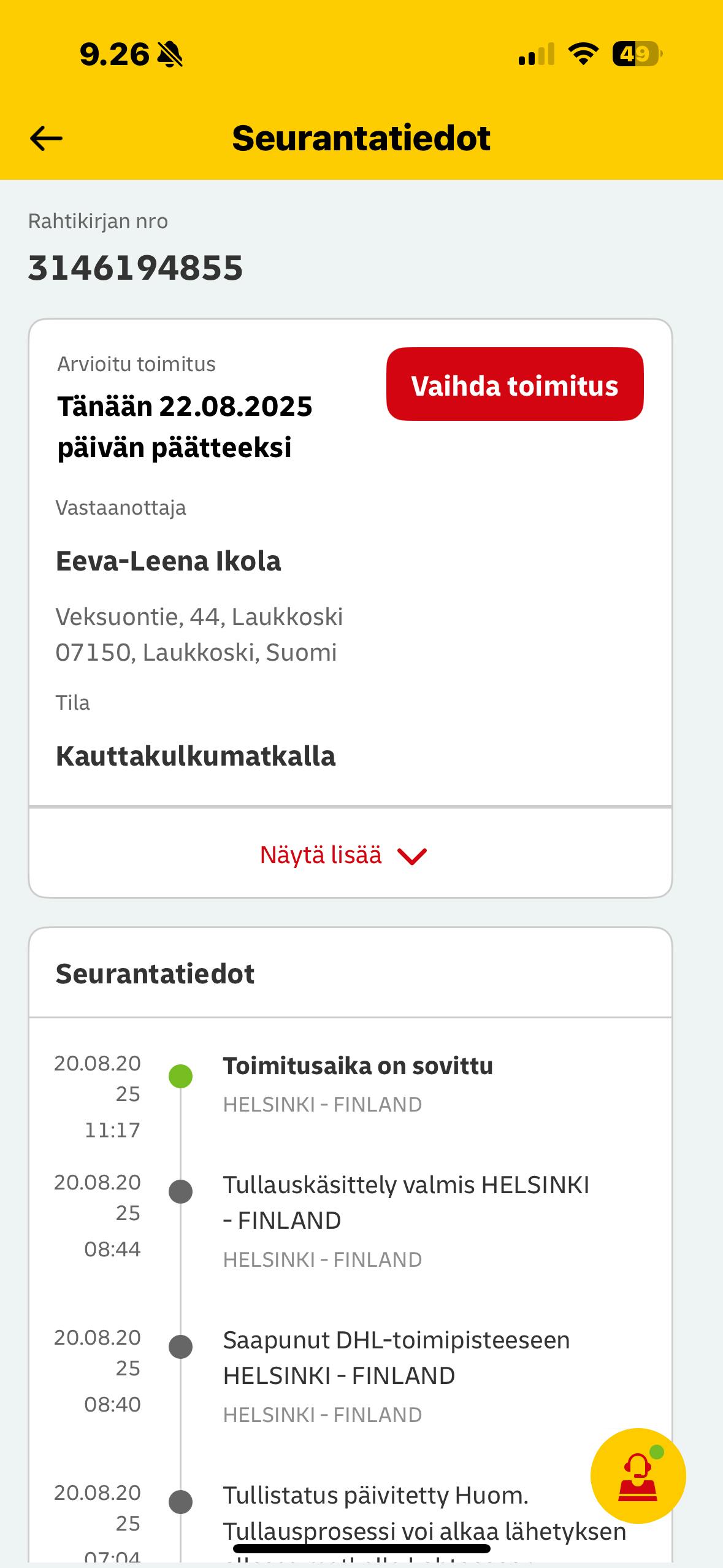Image resolution: width=723 pixels, height=1568 pixels.
Task: Tap the Wi-Fi status icon
Action: coord(583,54)
